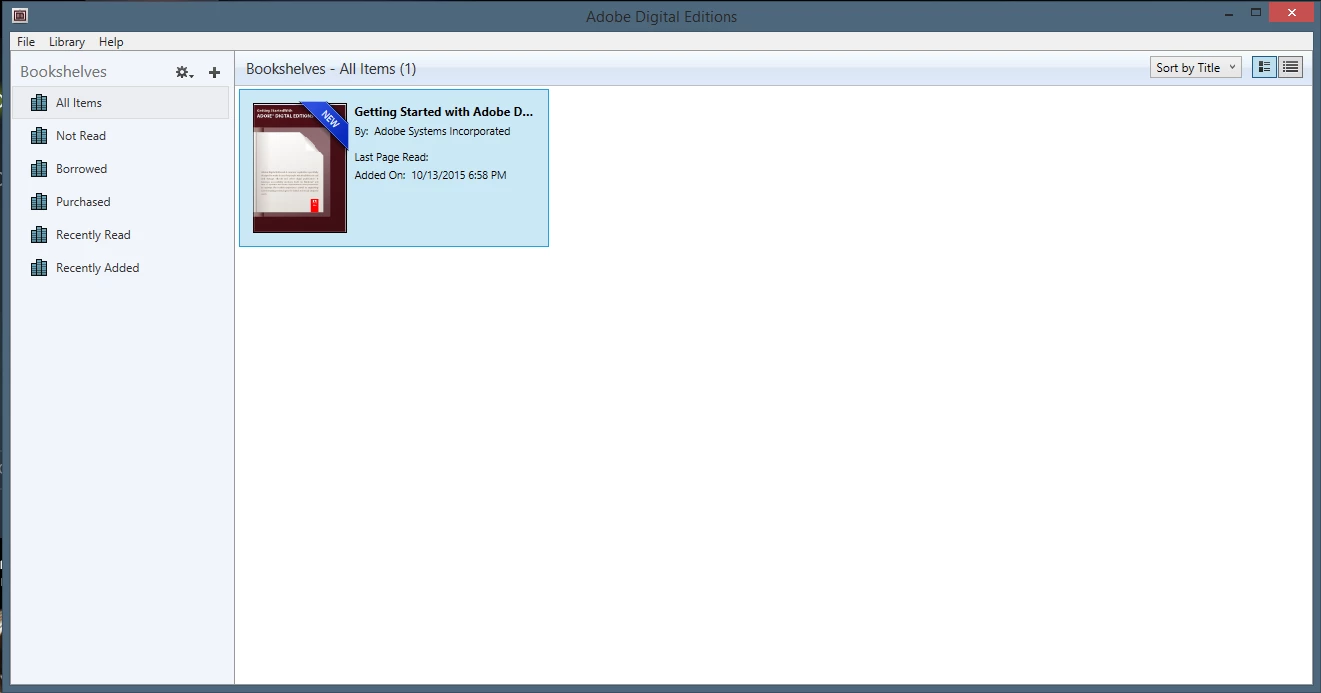Switch to thumbnail view
The height and width of the screenshot is (693, 1321).
click(1264, 67)
